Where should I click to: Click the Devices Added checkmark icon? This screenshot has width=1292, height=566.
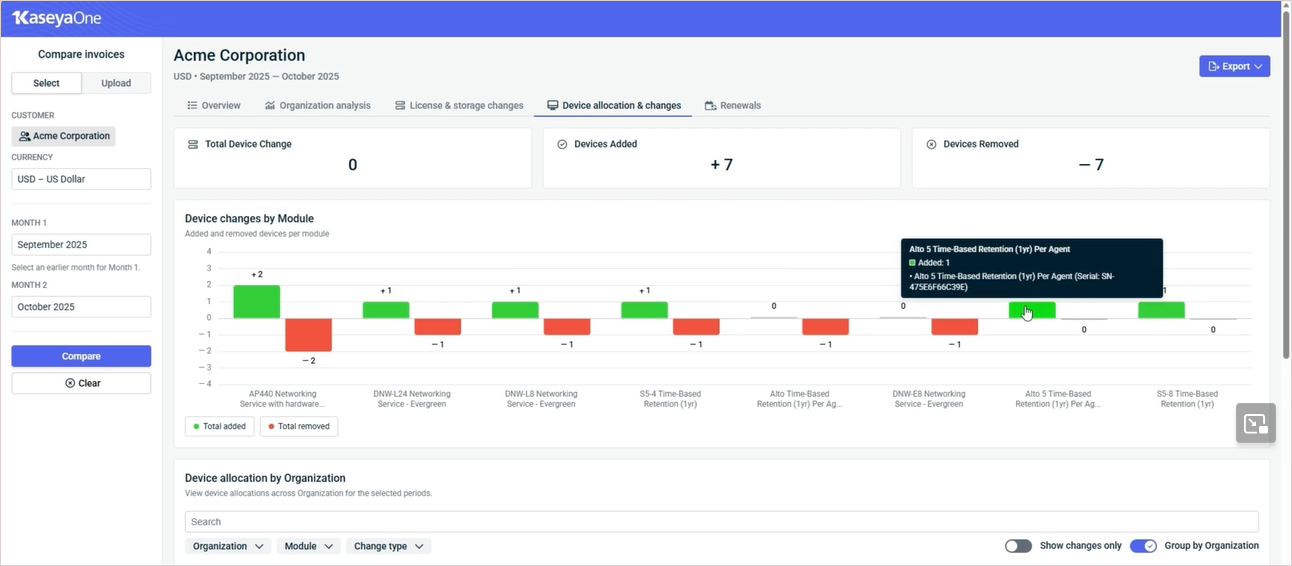click(562, 144)
